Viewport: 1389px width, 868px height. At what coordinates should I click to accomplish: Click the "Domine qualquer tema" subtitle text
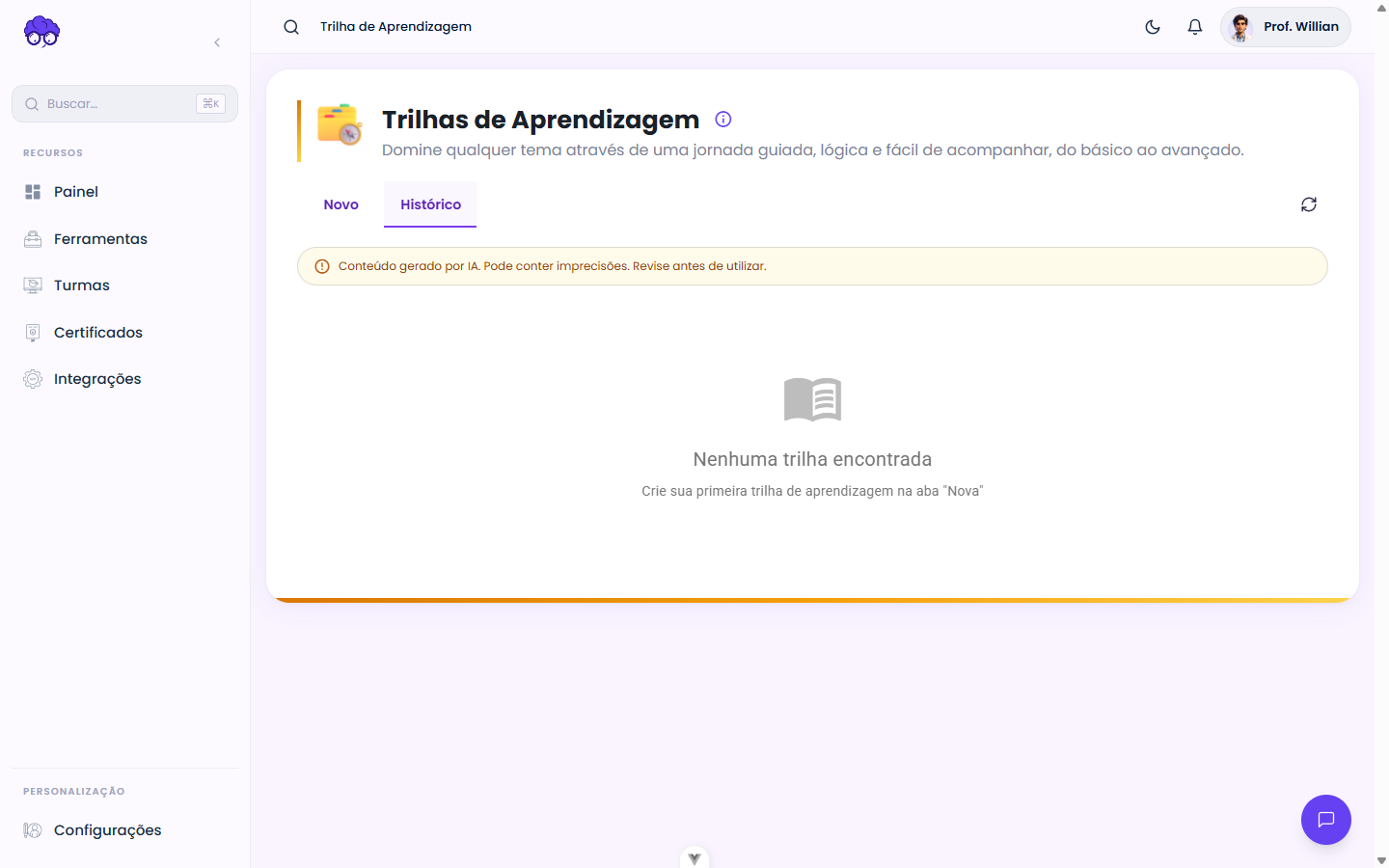[813, 150]
